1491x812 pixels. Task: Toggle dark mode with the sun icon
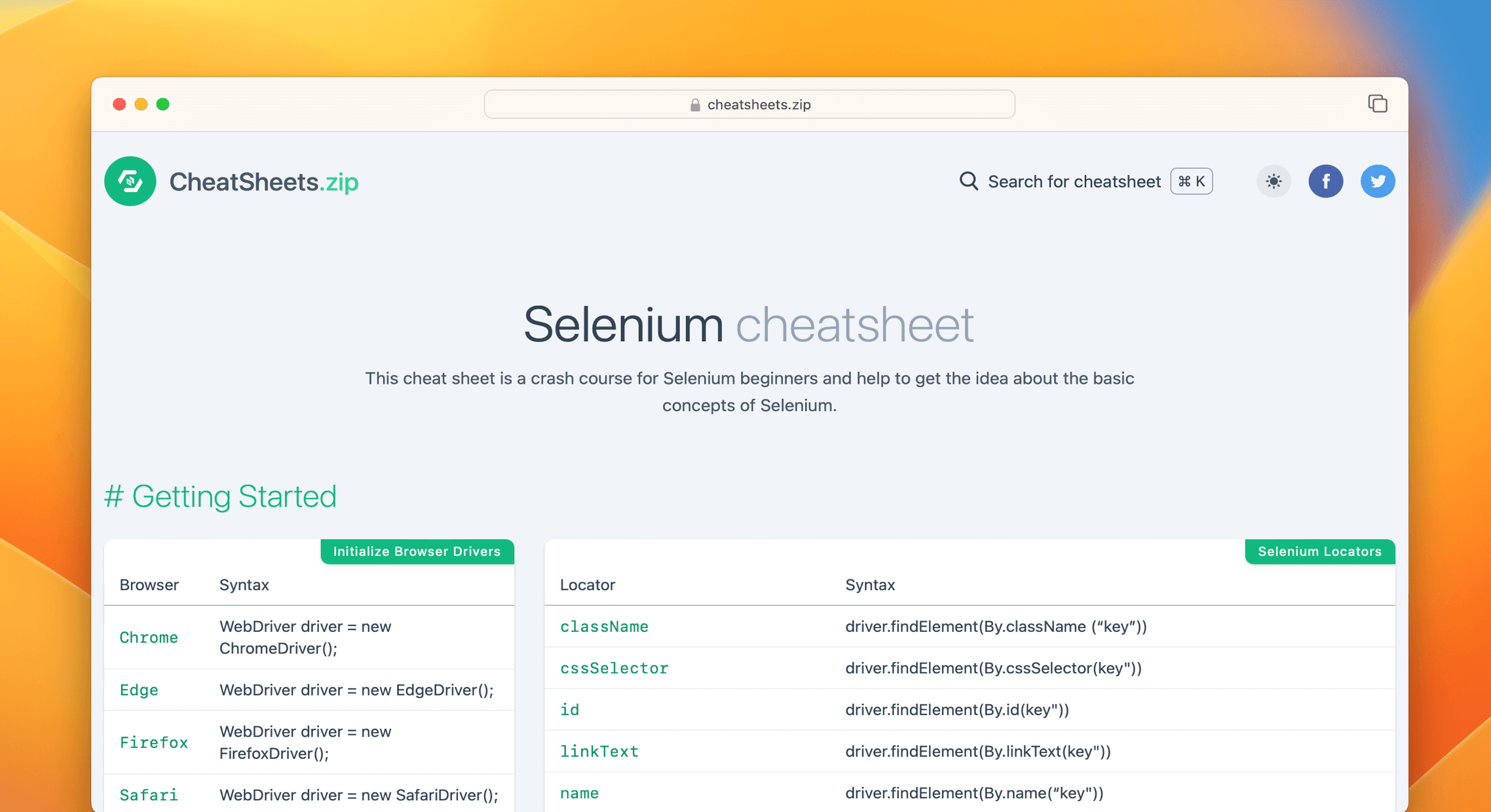click(x=1274, y=181)
